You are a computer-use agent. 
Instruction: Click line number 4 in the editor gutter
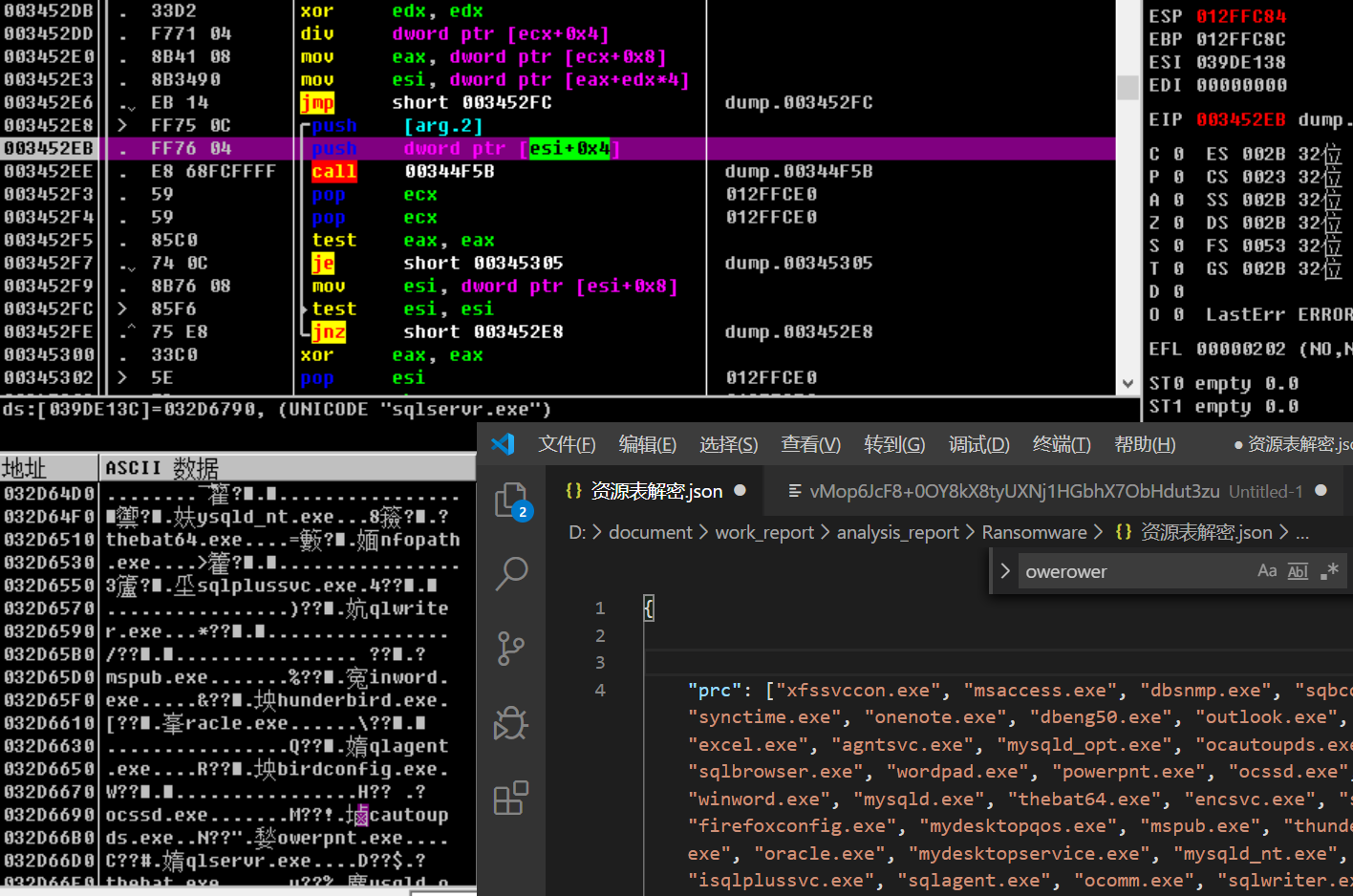(600, 690)
